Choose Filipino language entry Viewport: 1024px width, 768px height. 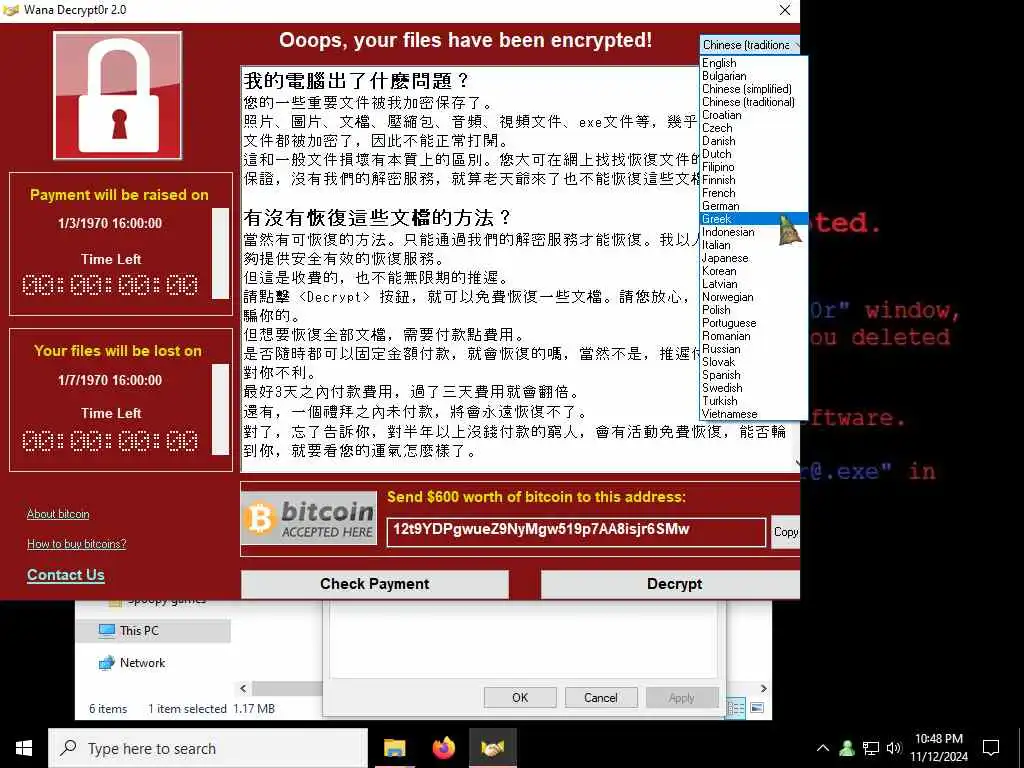[x=754, y=167]
